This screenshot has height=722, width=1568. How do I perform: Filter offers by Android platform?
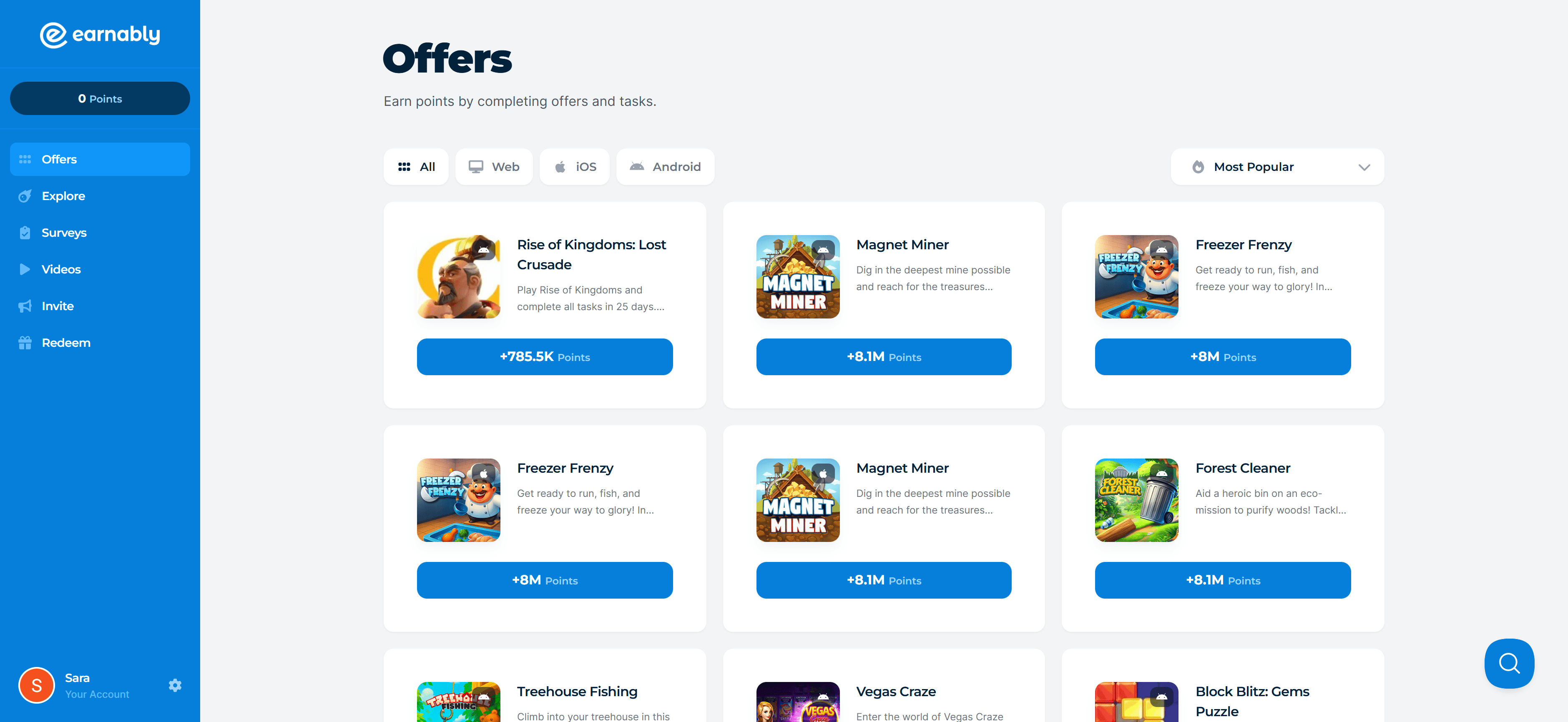665,167
